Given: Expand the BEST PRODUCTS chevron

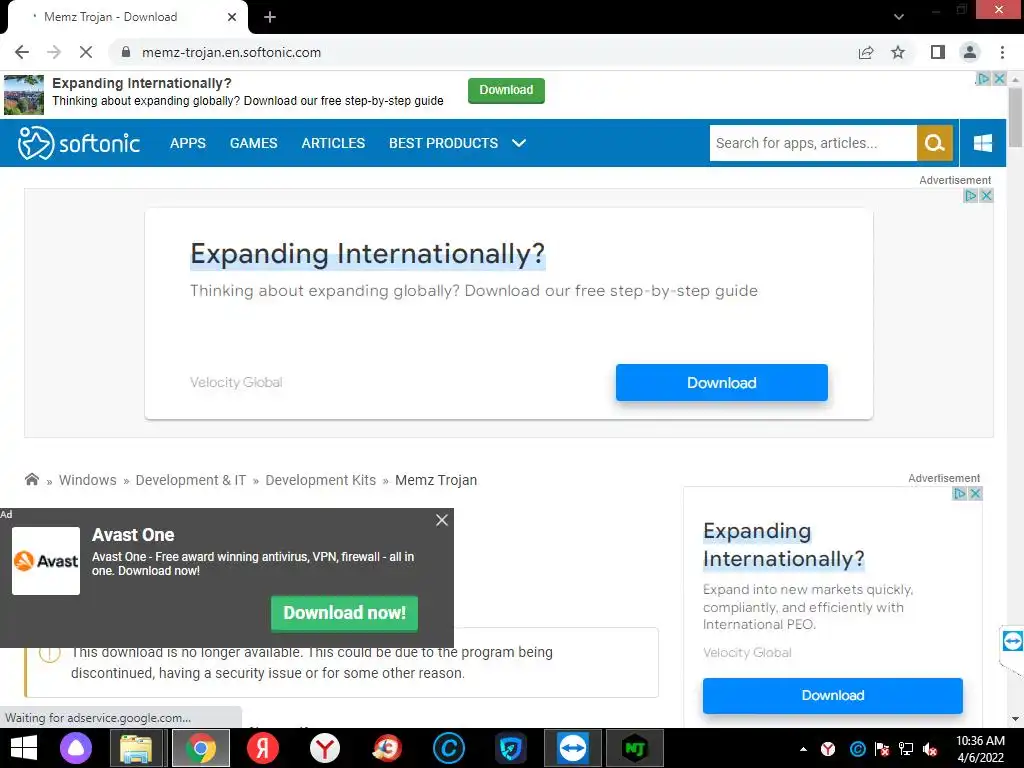Looking at the screenshot, I should tap(519, 143).
